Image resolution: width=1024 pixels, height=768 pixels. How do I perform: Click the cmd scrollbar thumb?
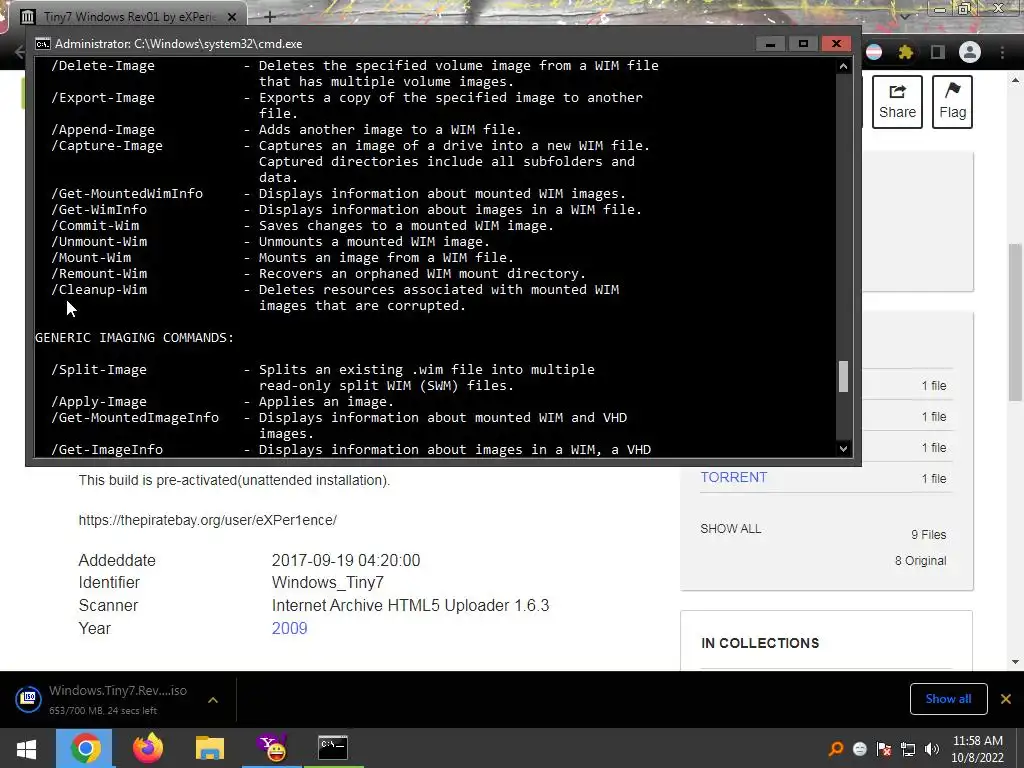coord(843,377)
